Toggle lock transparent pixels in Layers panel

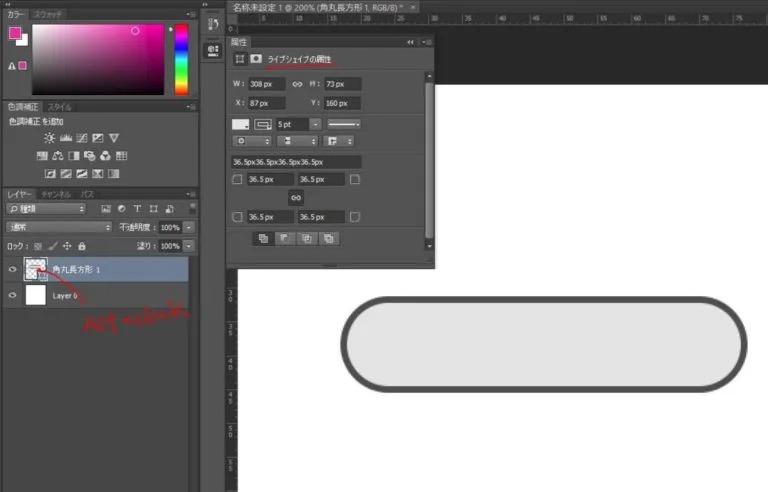39,246
